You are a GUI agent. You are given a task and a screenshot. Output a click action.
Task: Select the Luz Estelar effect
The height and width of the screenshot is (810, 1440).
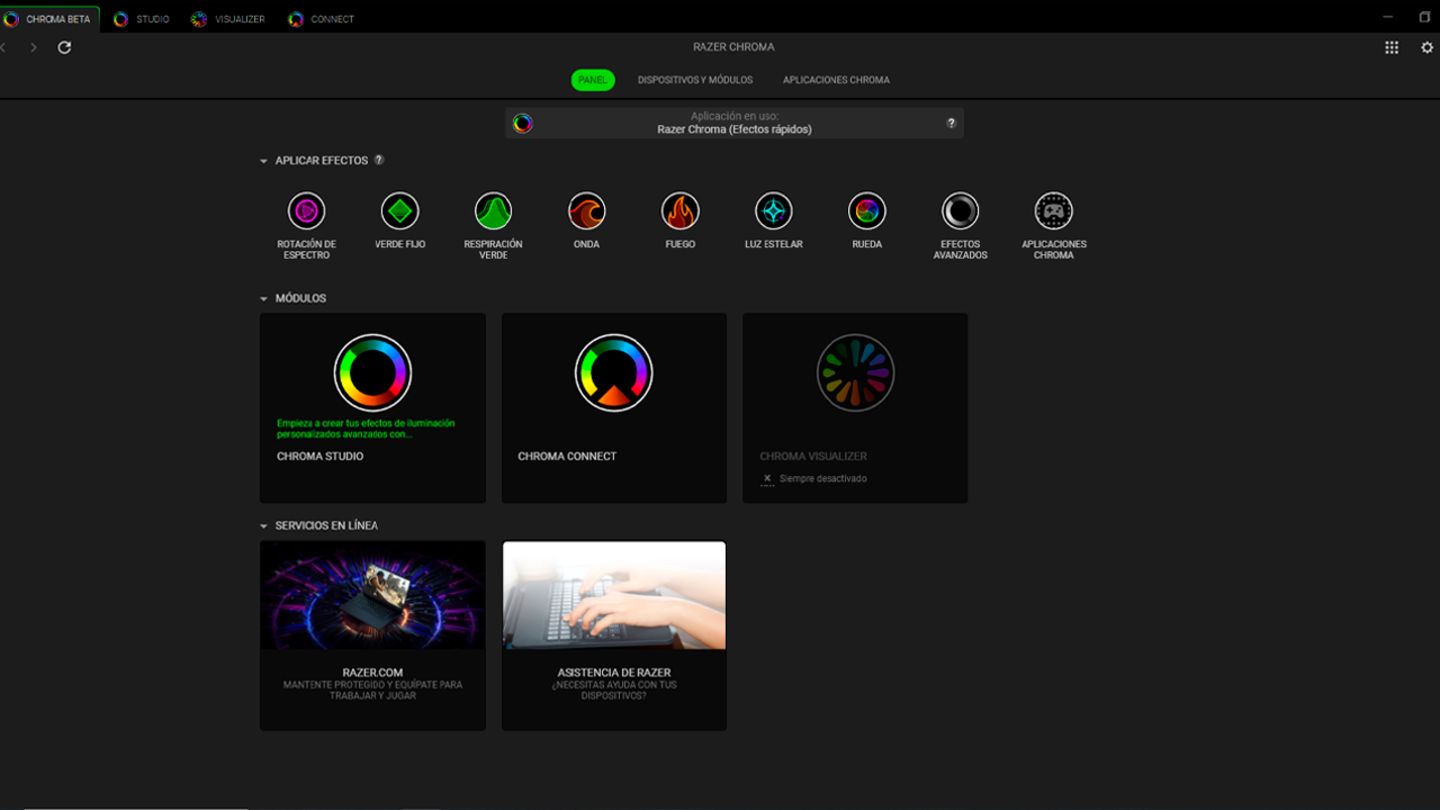[x=774, y=211]
